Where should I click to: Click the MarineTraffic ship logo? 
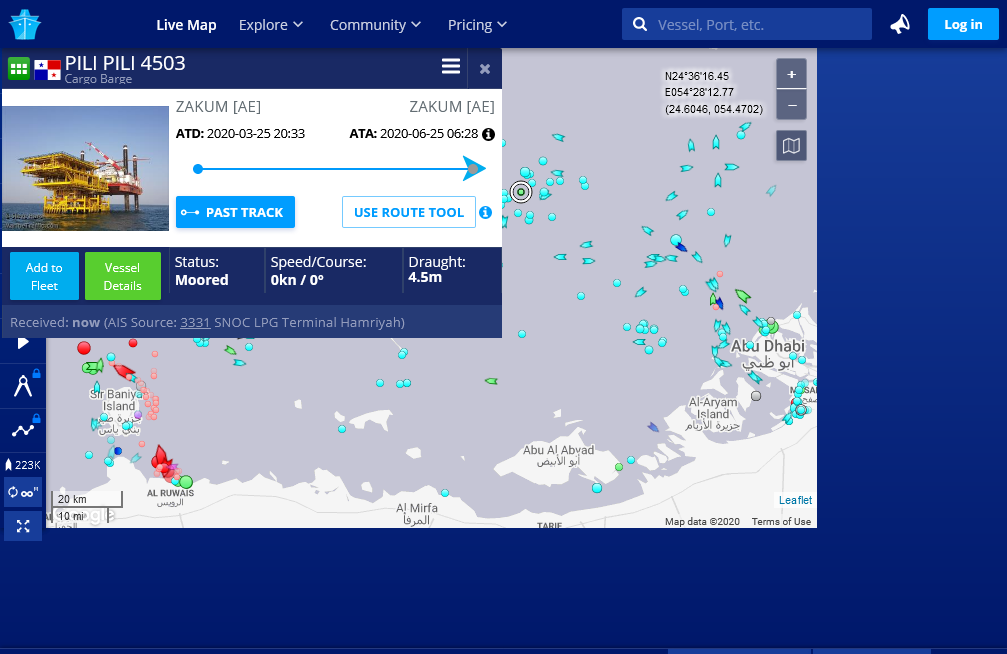[x=25, y=24]
